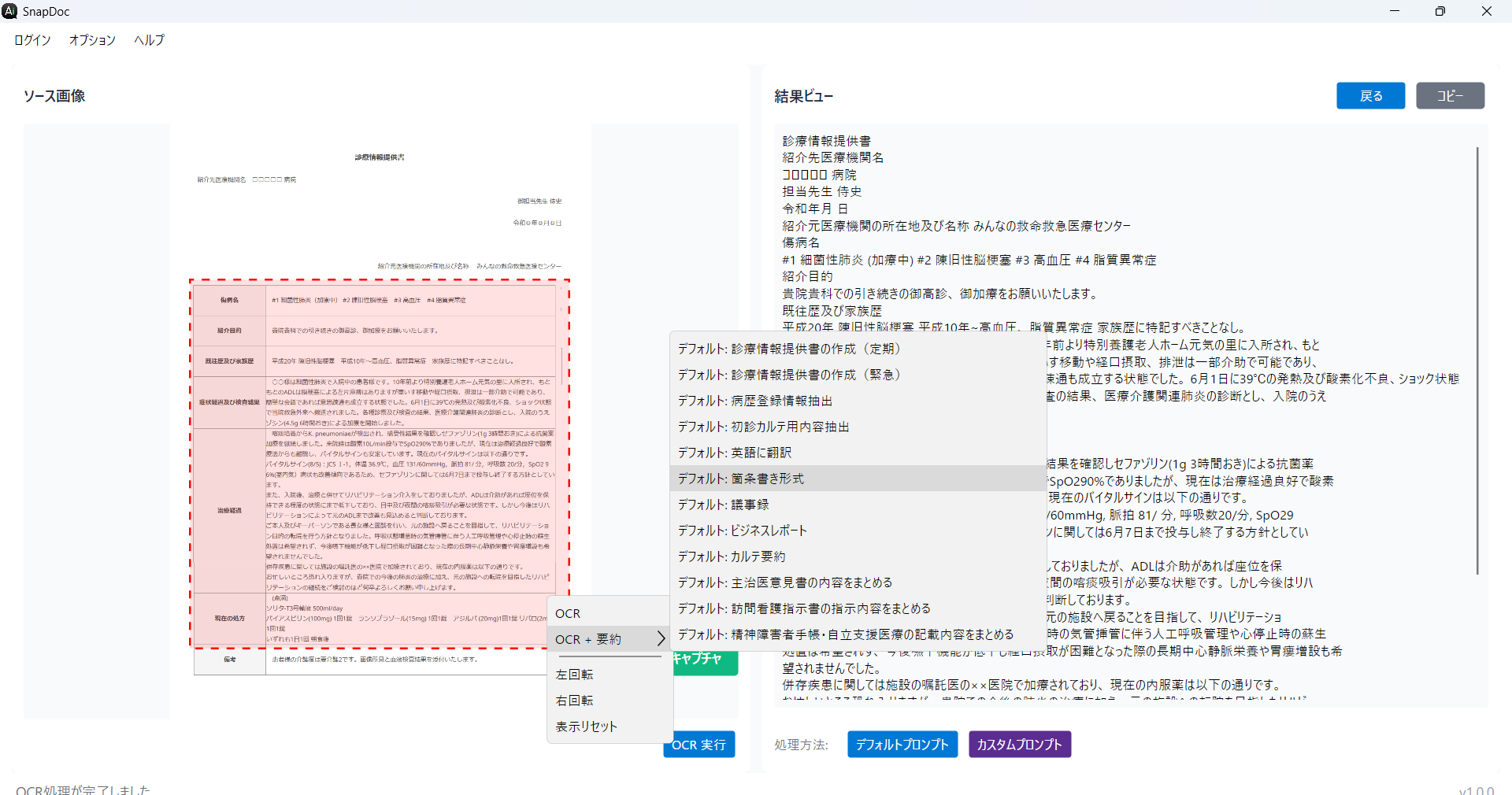Click the デフォルトプロンプト button
This screenshot has width=1512, height=795.
click(902, 745)
